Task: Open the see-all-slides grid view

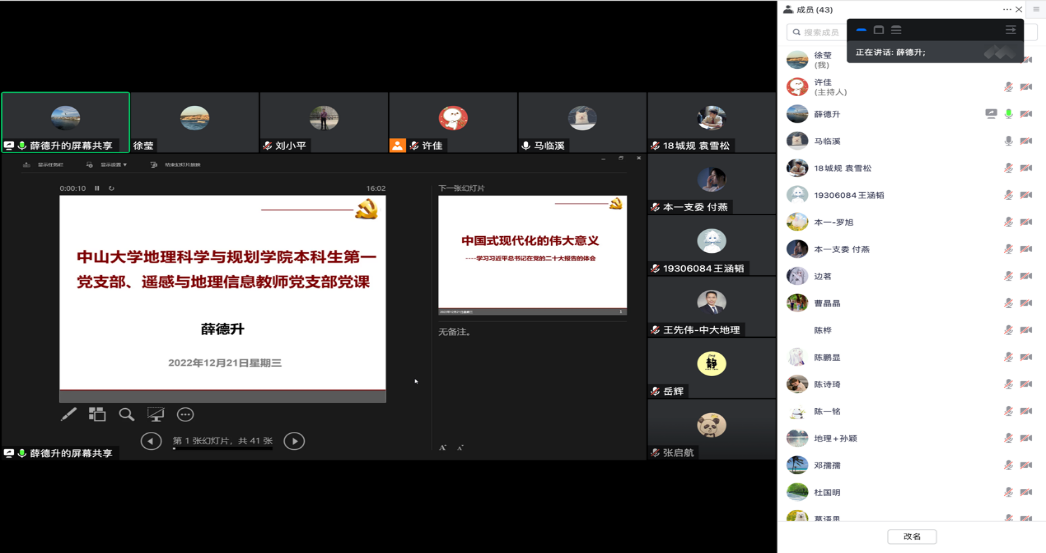Action: [97, 414]
